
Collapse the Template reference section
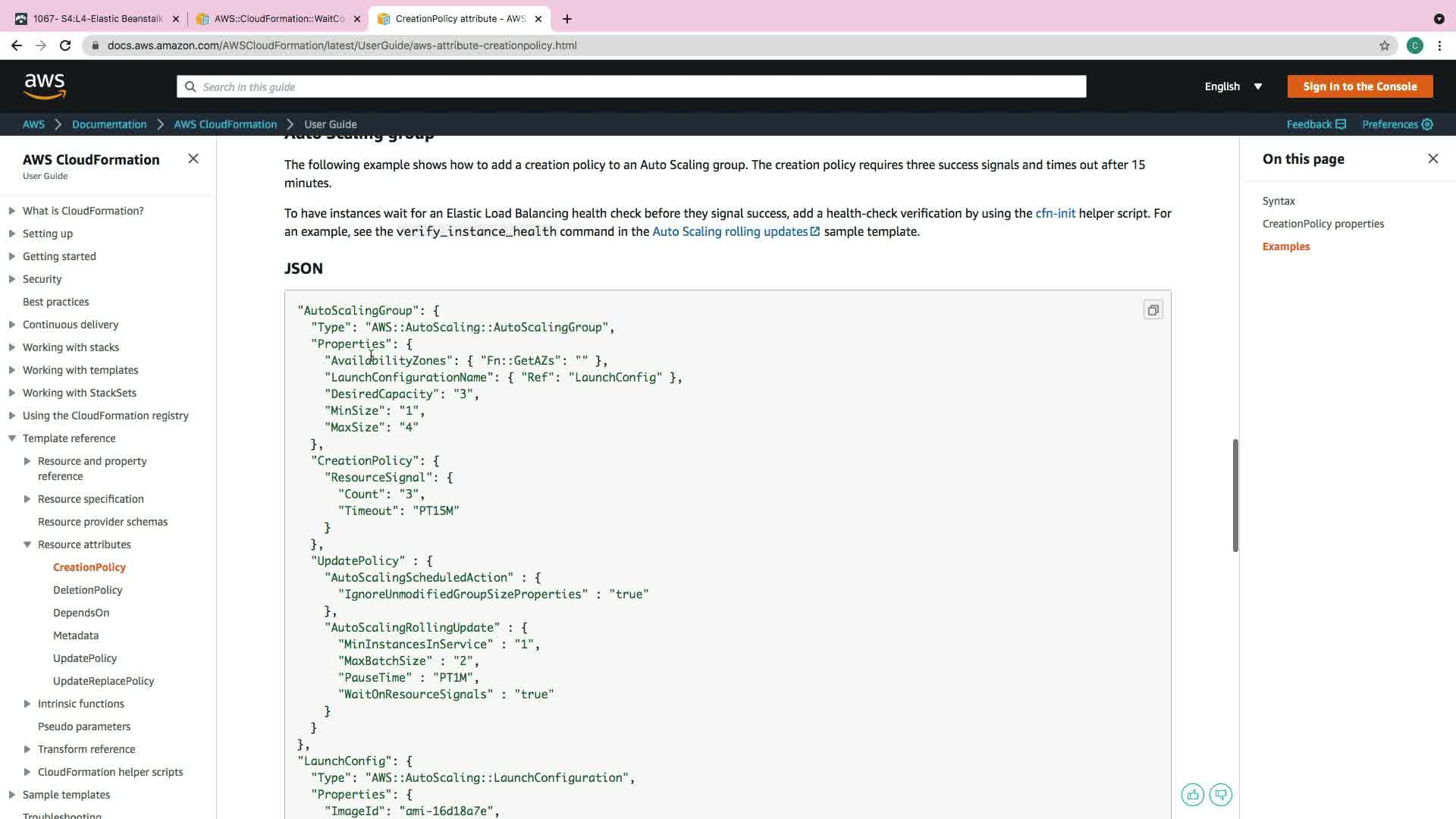pos(12,438)
